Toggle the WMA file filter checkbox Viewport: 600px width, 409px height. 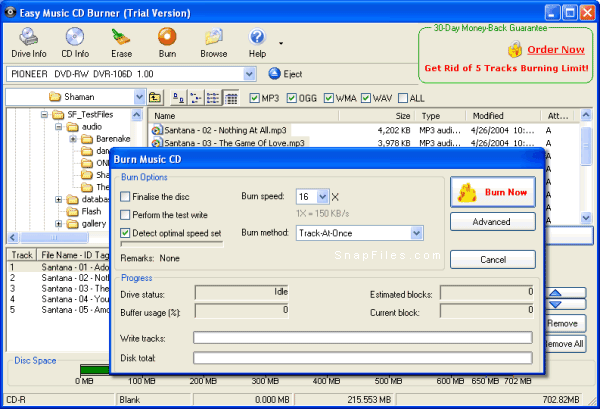click(328, 98)
